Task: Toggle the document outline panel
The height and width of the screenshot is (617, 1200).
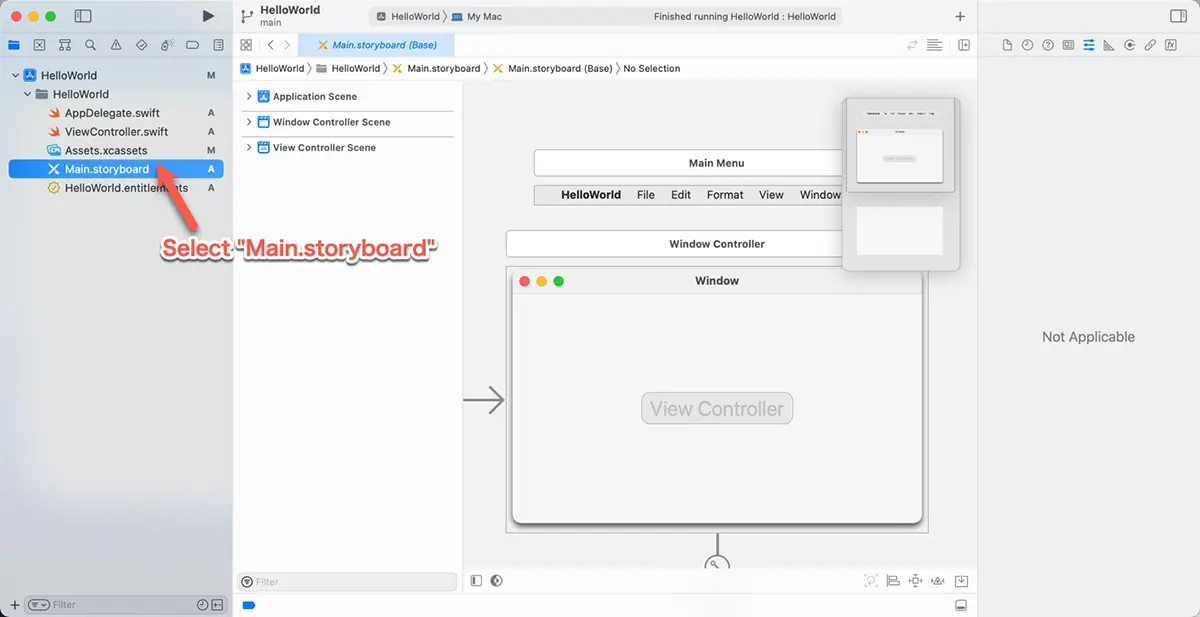Action: point(476,581)
